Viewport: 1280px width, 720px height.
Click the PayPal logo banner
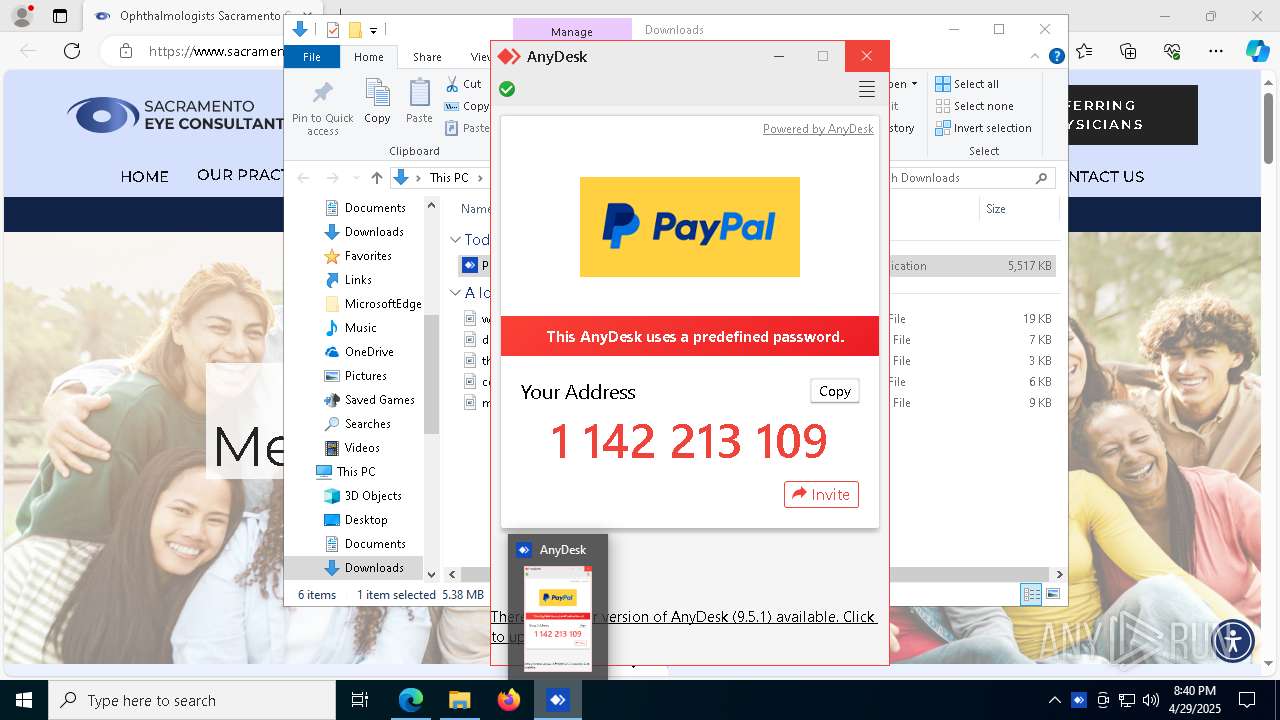[x=690, y=227]
